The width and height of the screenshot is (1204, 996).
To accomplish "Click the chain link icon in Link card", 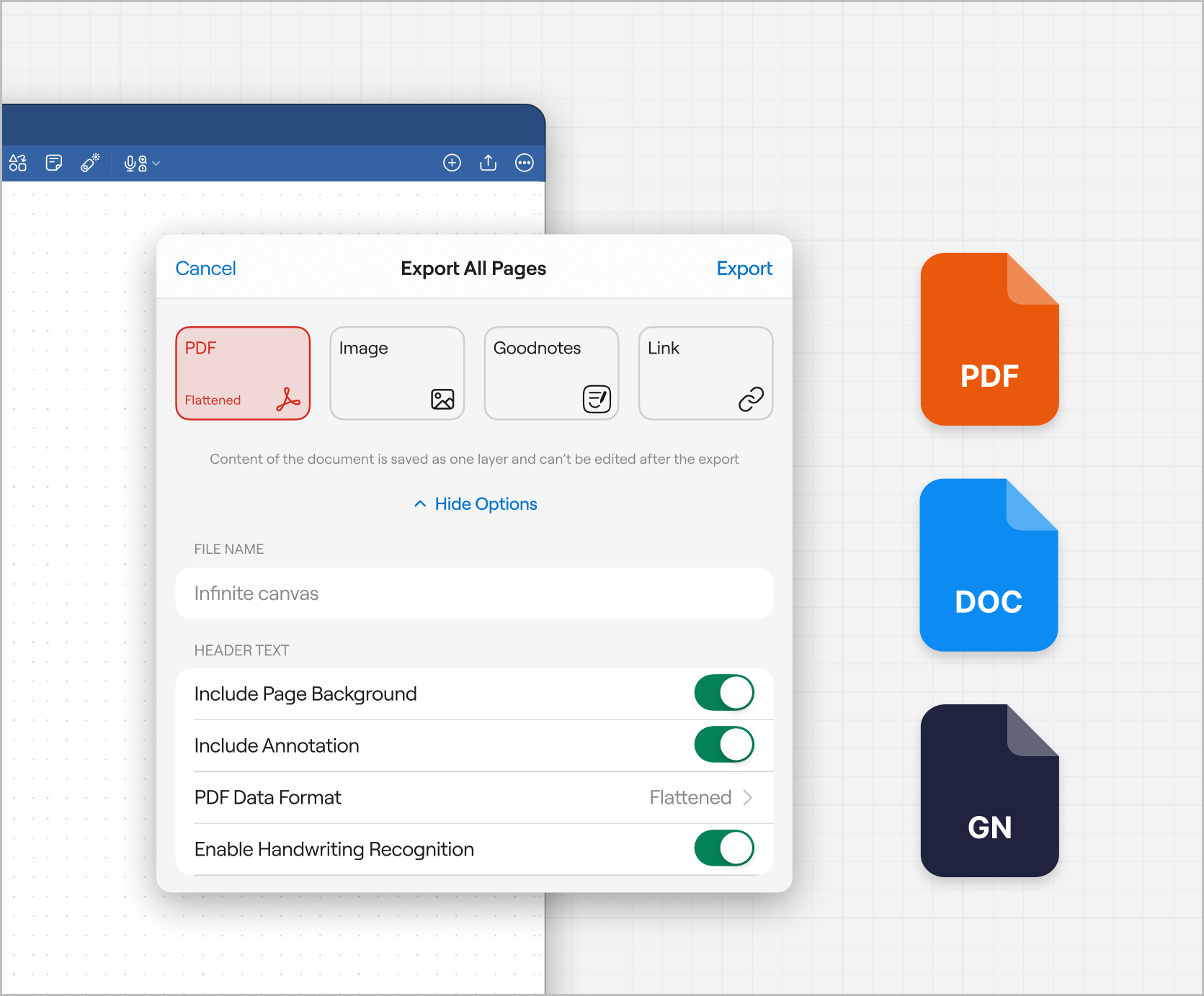I will click(751, 399).
